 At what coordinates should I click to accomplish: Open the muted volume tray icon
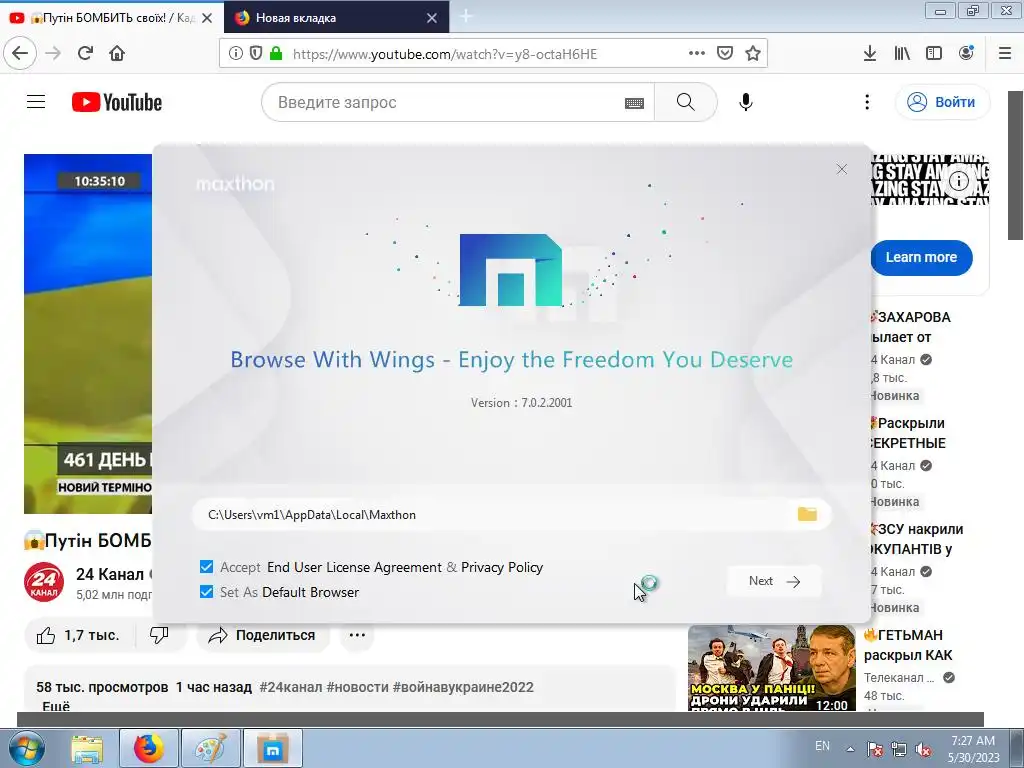coord(923,750)
